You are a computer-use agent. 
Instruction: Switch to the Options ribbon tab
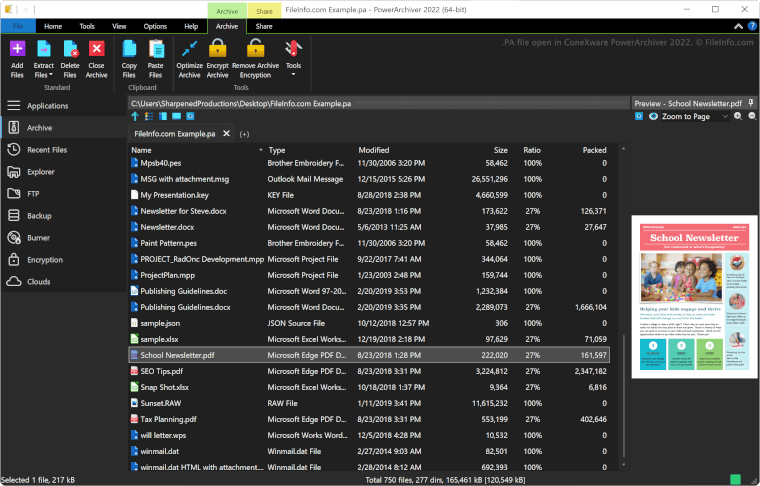point(155,25)
